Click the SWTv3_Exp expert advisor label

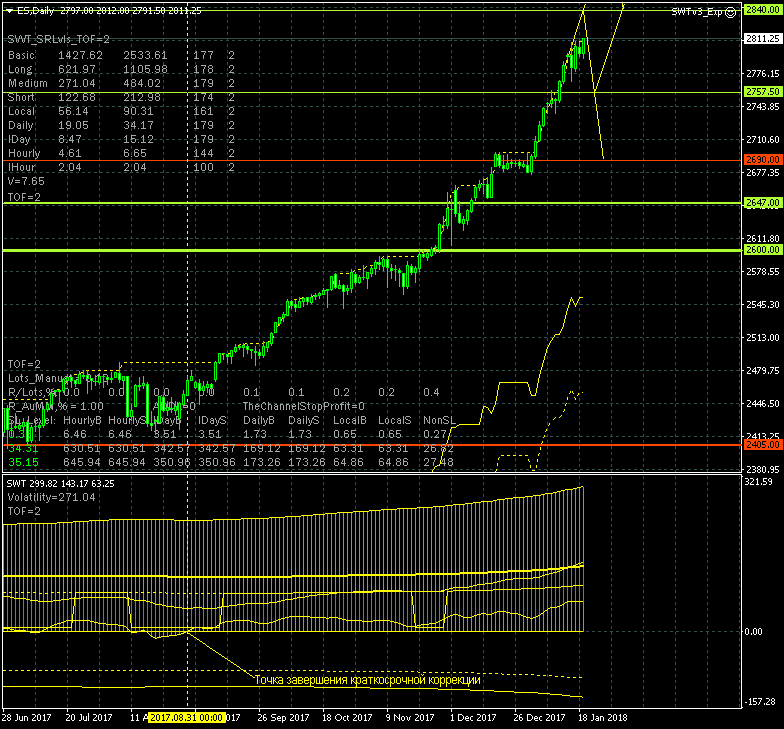[698, 9]
